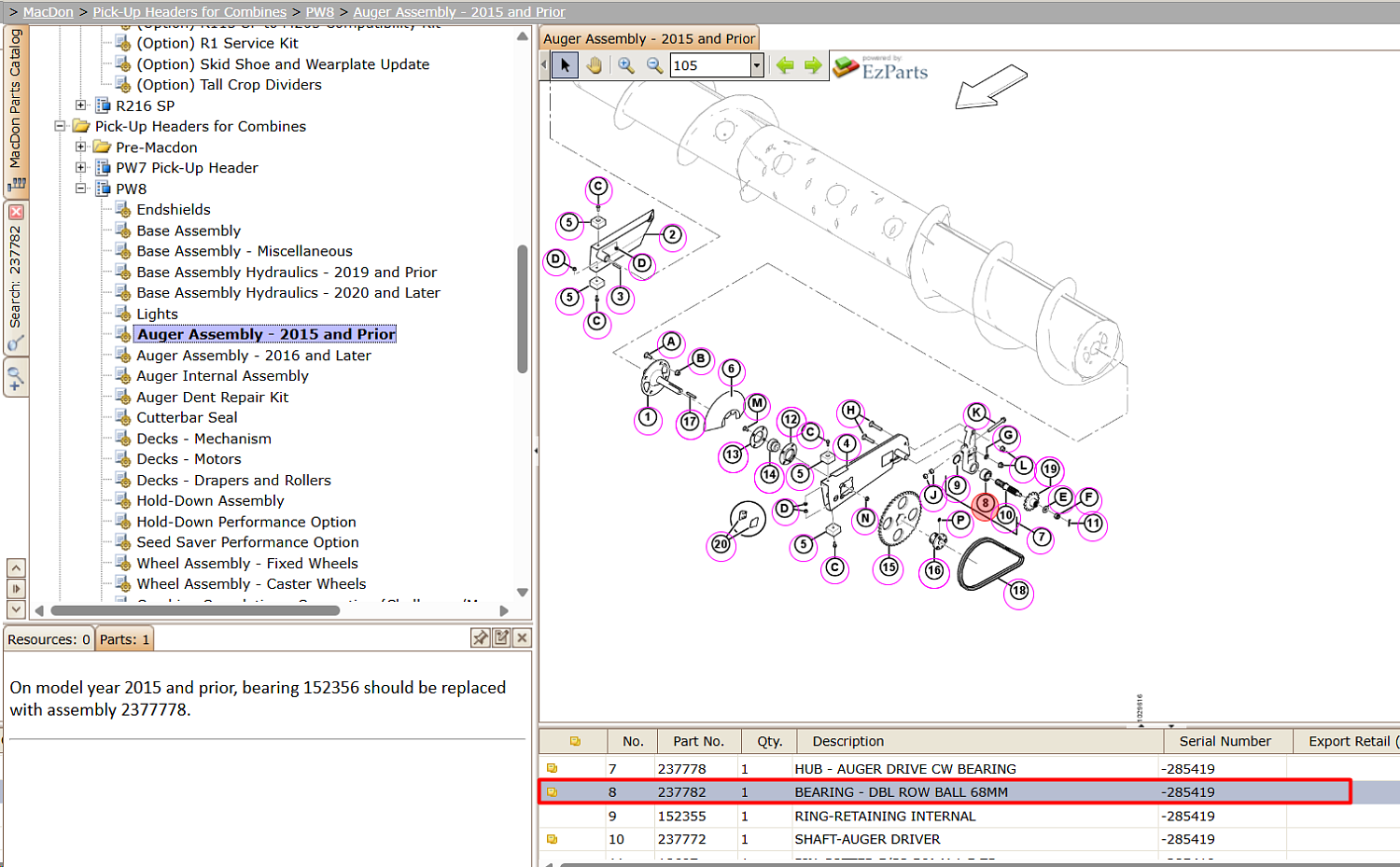
Task: Expand the R216 SP tree node
Action: (x=81, y=105)
